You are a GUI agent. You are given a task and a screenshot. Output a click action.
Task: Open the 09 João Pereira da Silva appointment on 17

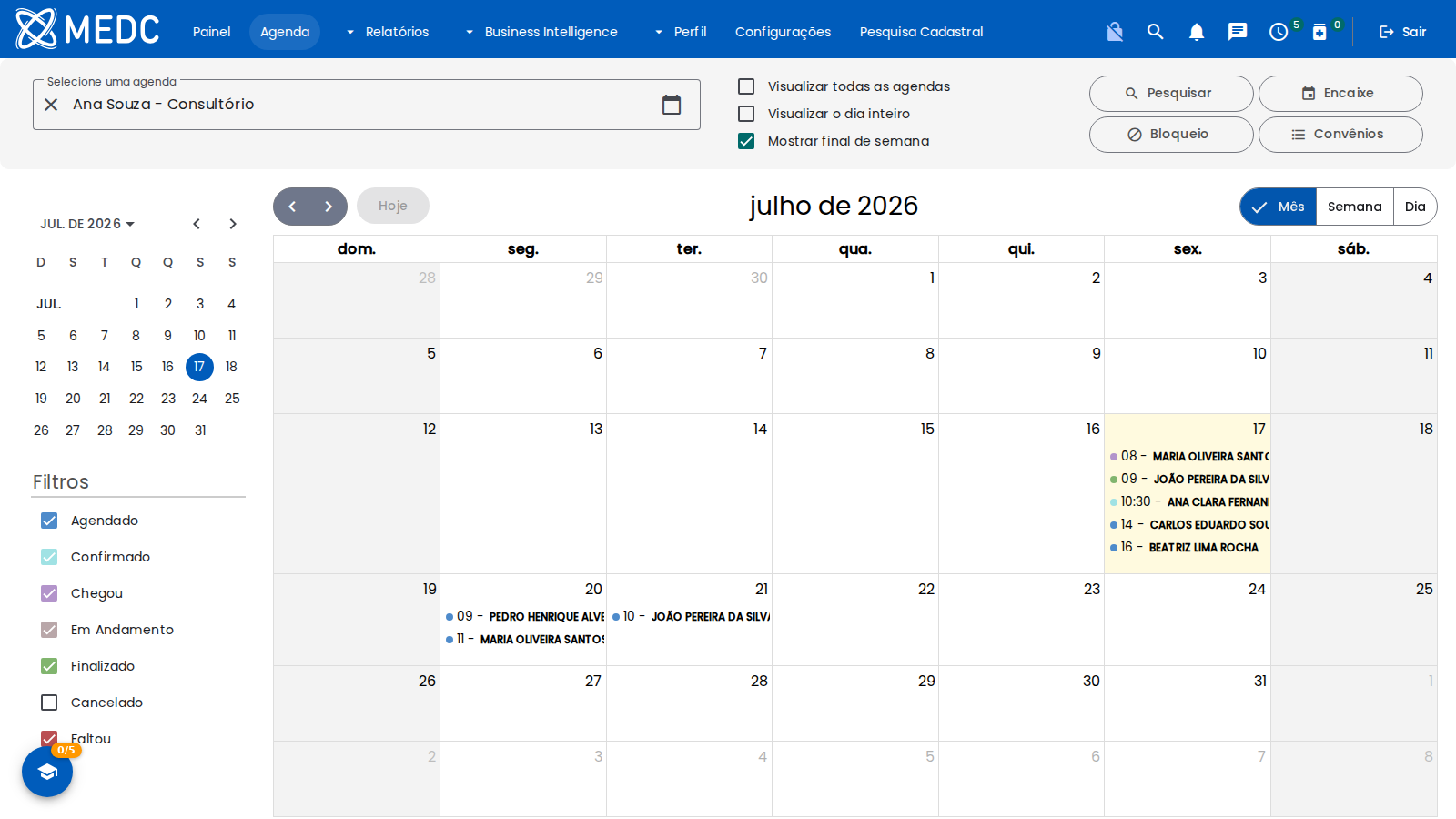pyautogui.click(x=1188, y=479)
